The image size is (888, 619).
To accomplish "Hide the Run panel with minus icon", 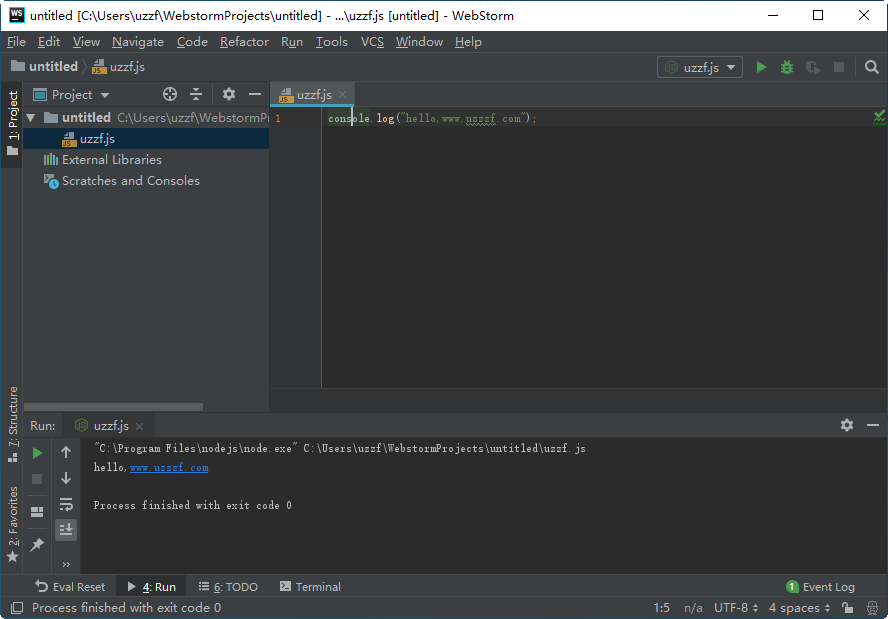I will tap(873, 425).
